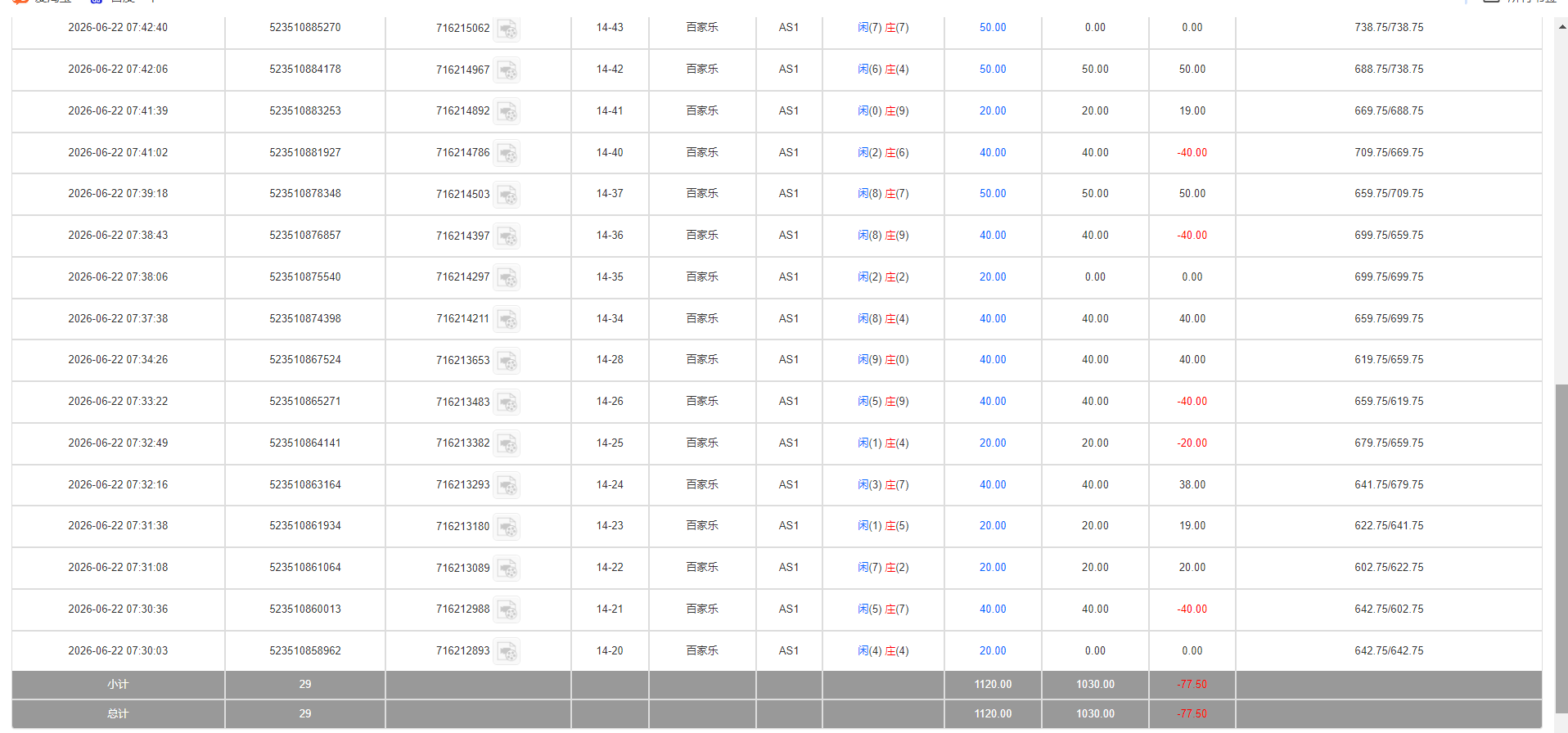This screenshot has width=1568, height=733.
Task: Select timestamp 2026-06-22 07:42:40
Action: pos(118,28)
